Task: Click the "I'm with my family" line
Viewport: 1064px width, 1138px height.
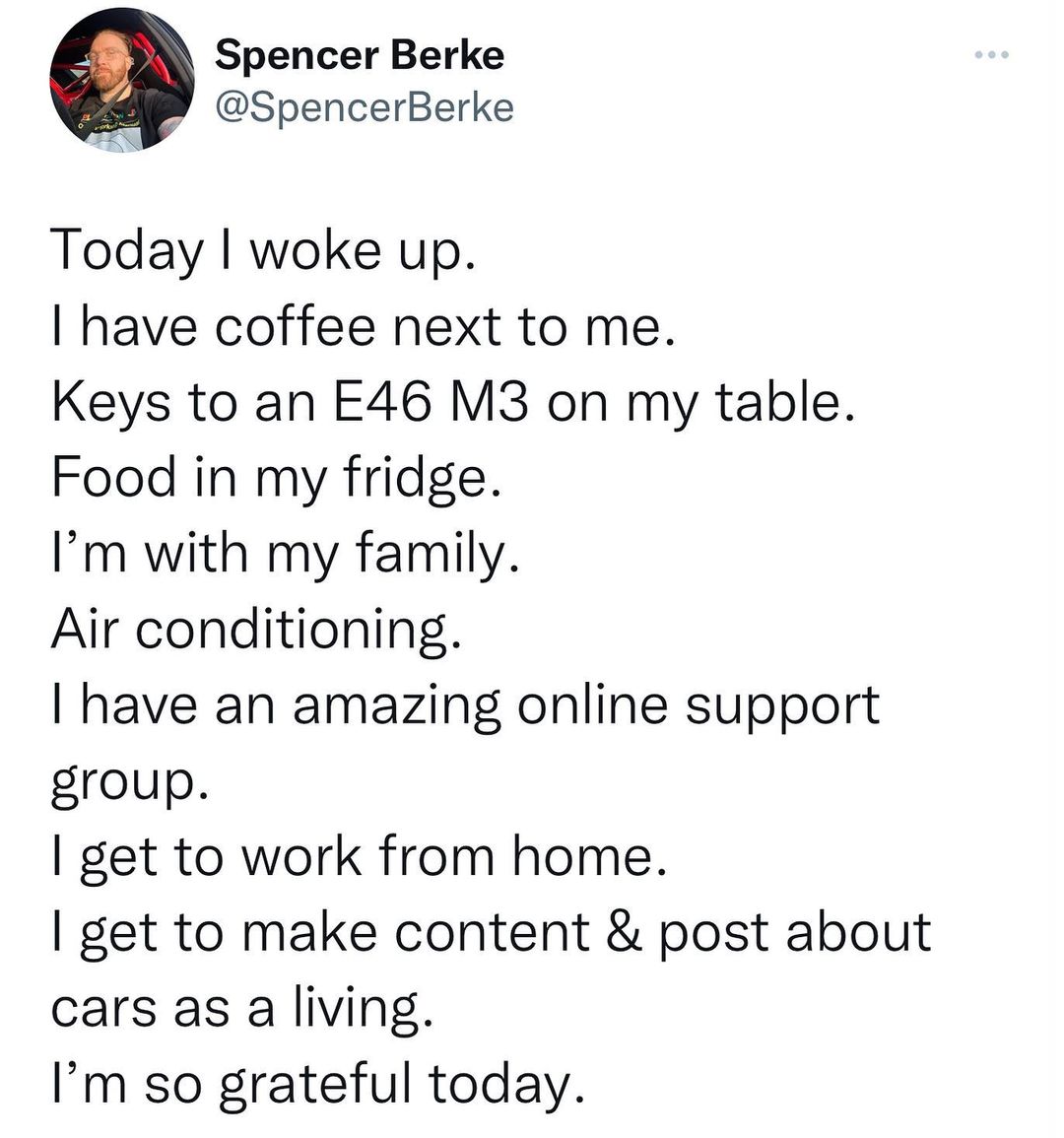Action: [x=285, y=553]
